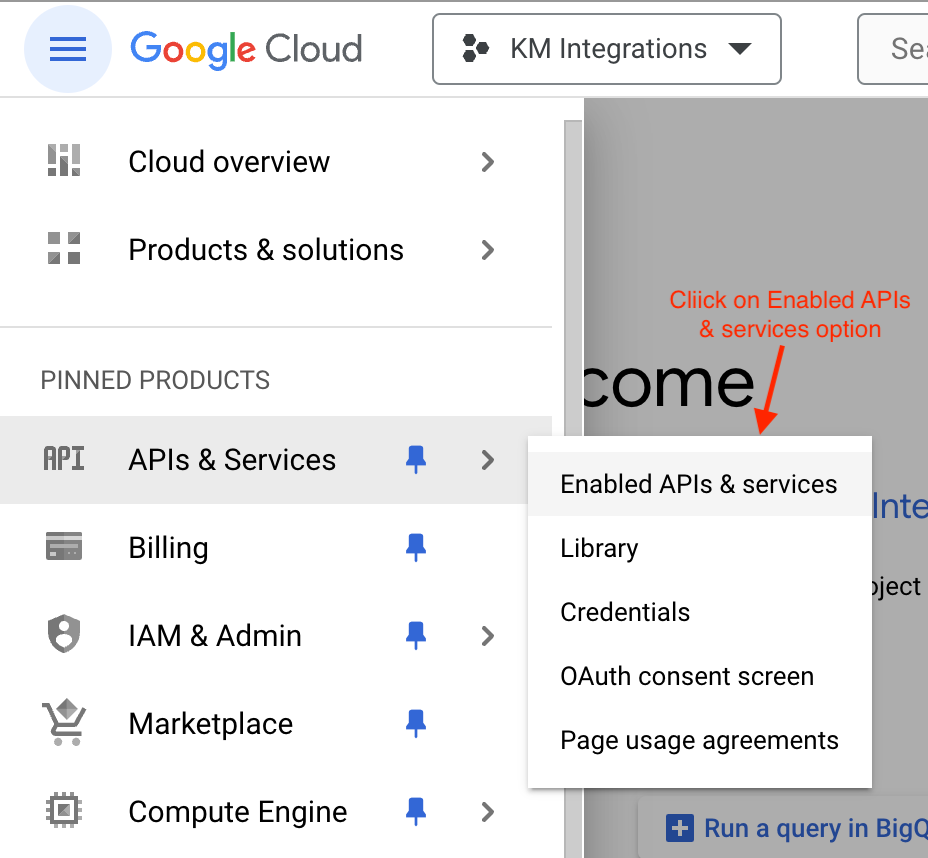Screen dimensions: 928x858
Task: Click the PINNED PRODUCTS heading text
Action: tap(155, 380)
